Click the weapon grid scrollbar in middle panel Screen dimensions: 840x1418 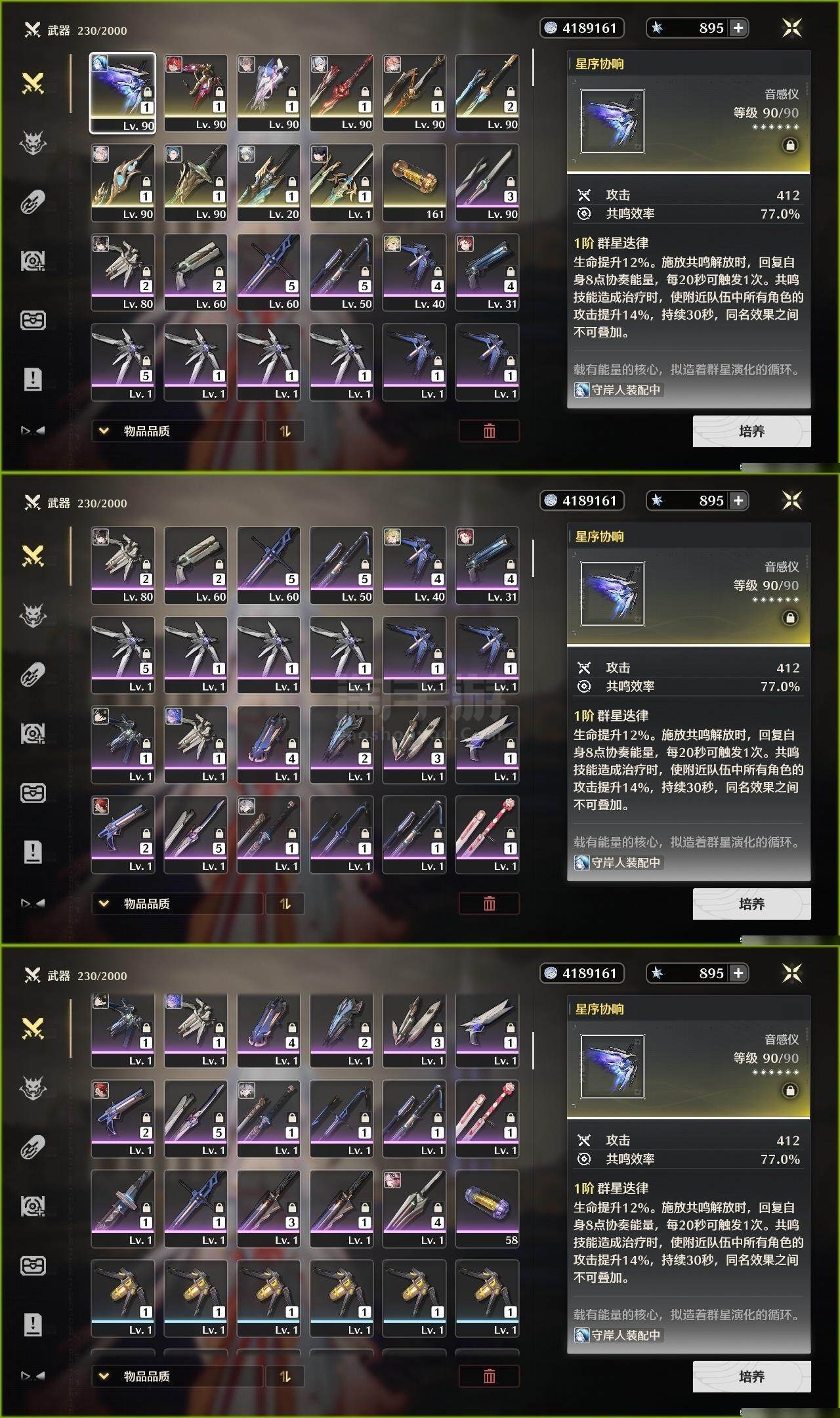533,558
